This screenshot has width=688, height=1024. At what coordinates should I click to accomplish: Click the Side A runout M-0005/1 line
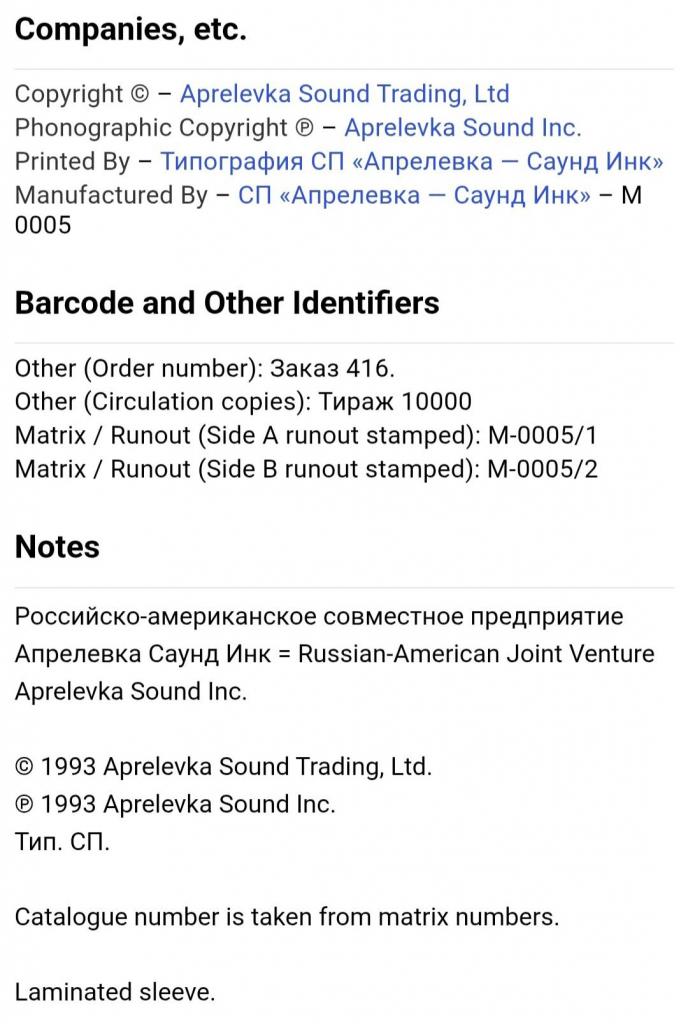pos(306,436)
